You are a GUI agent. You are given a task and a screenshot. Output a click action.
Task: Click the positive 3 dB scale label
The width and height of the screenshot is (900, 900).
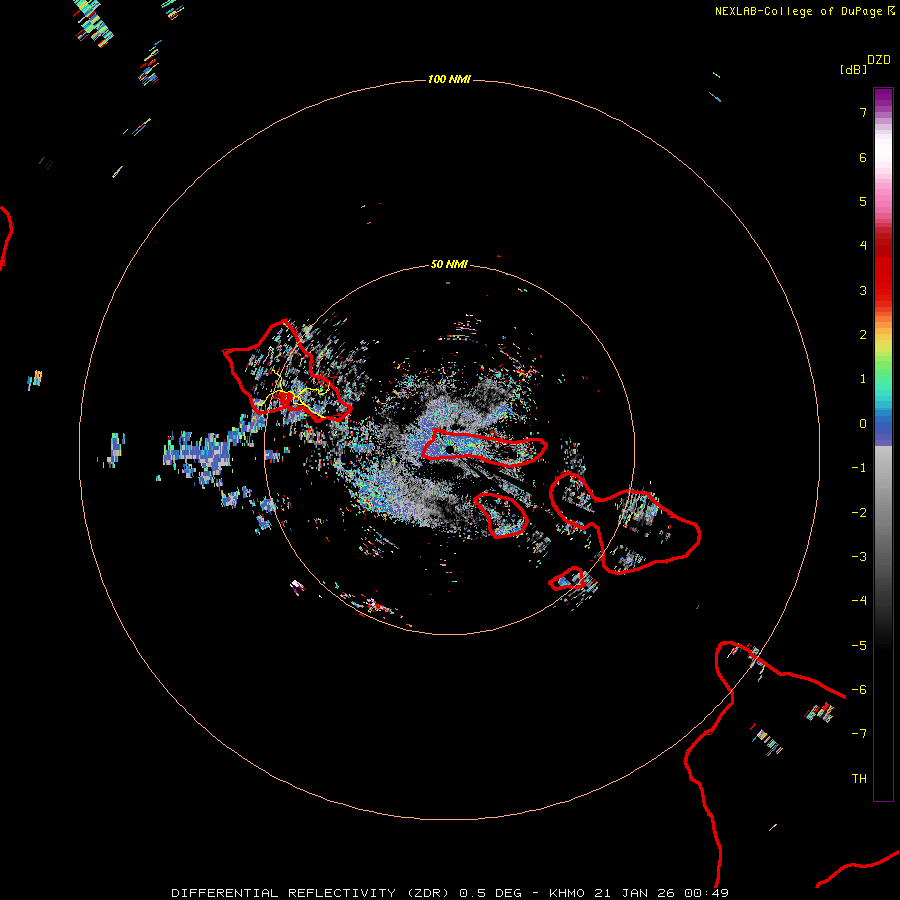tap(863, 290)
